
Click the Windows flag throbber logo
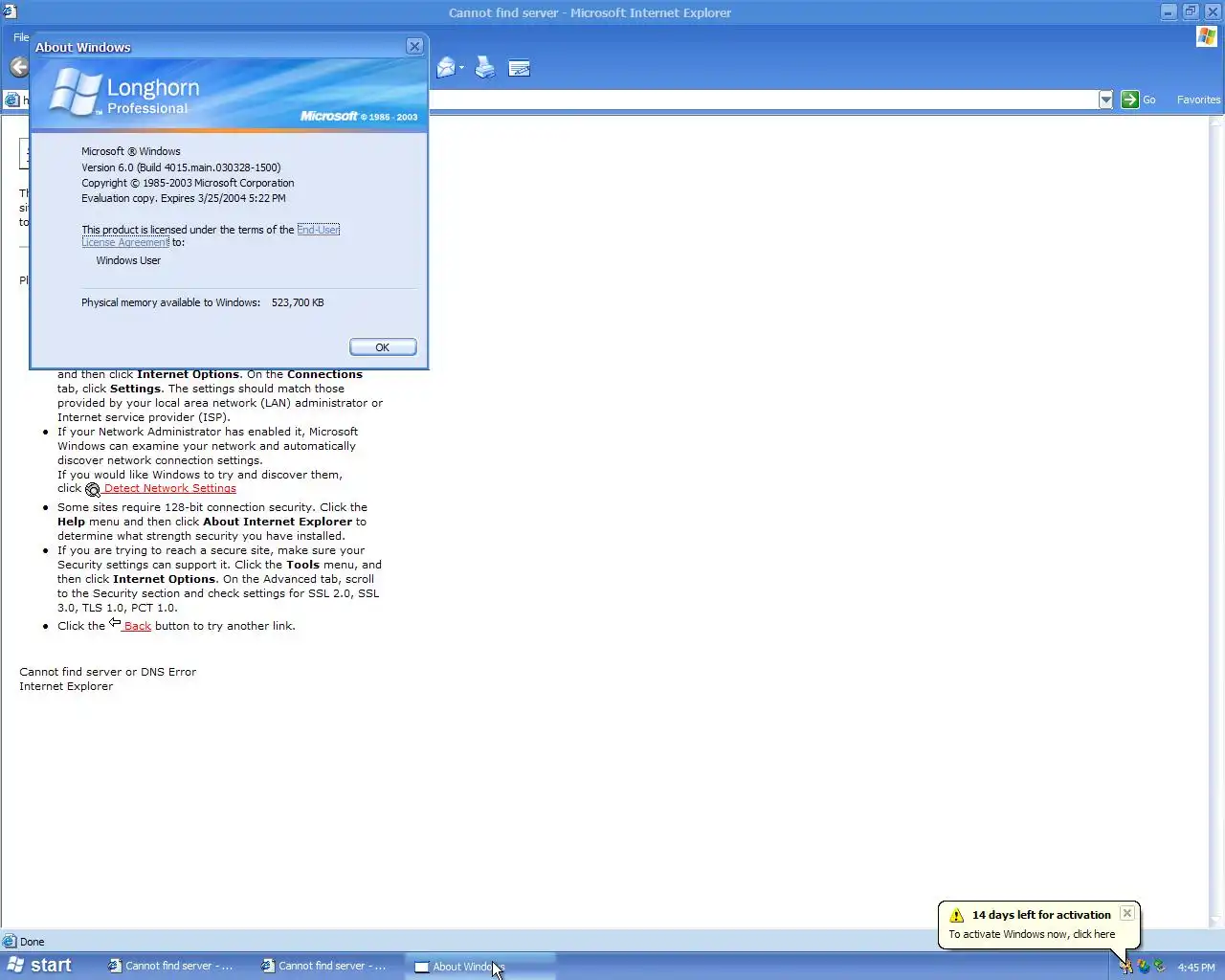point(1207,36)
